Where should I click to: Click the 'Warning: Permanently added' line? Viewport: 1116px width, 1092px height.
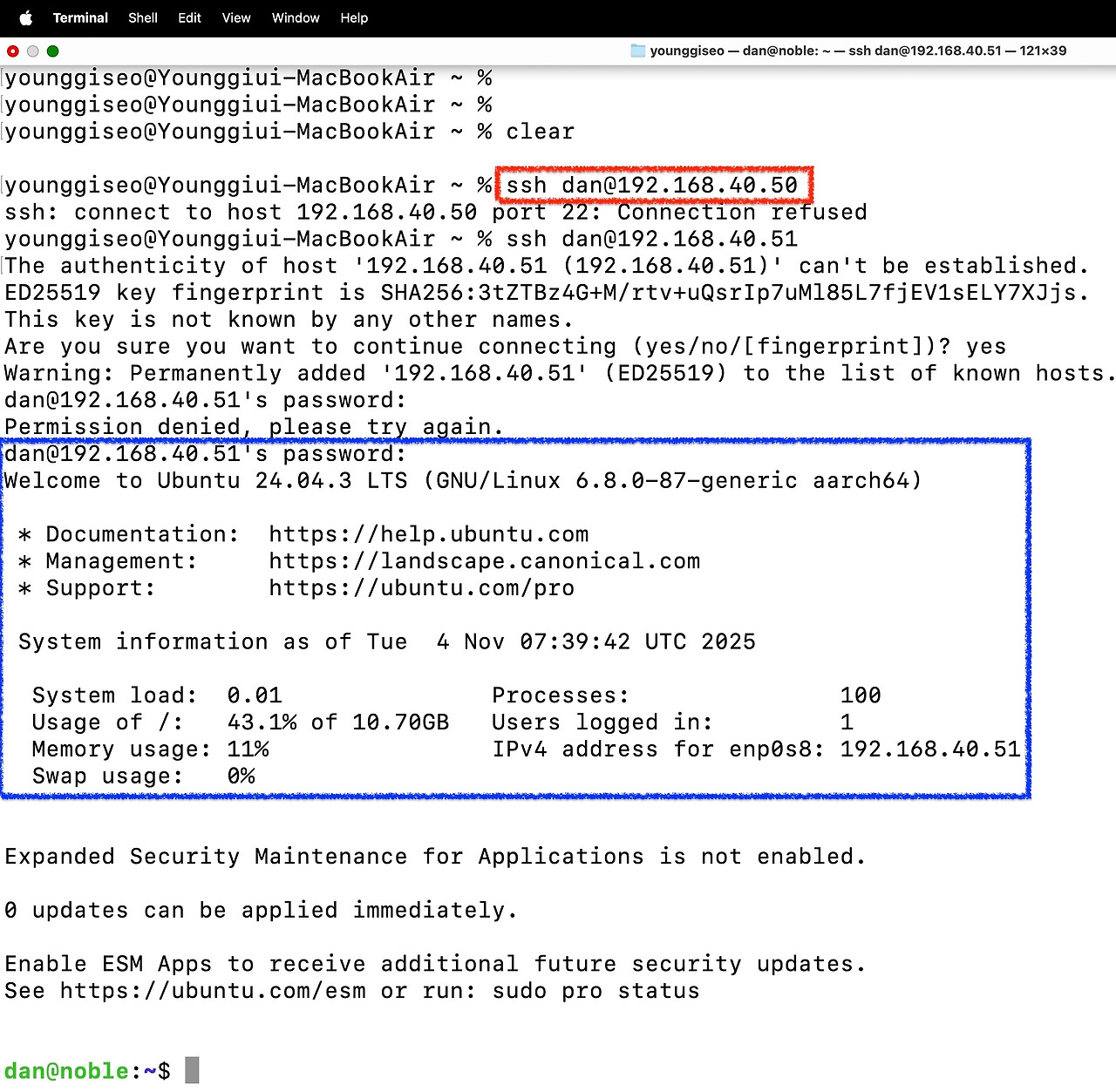click(x=560, y=374)
